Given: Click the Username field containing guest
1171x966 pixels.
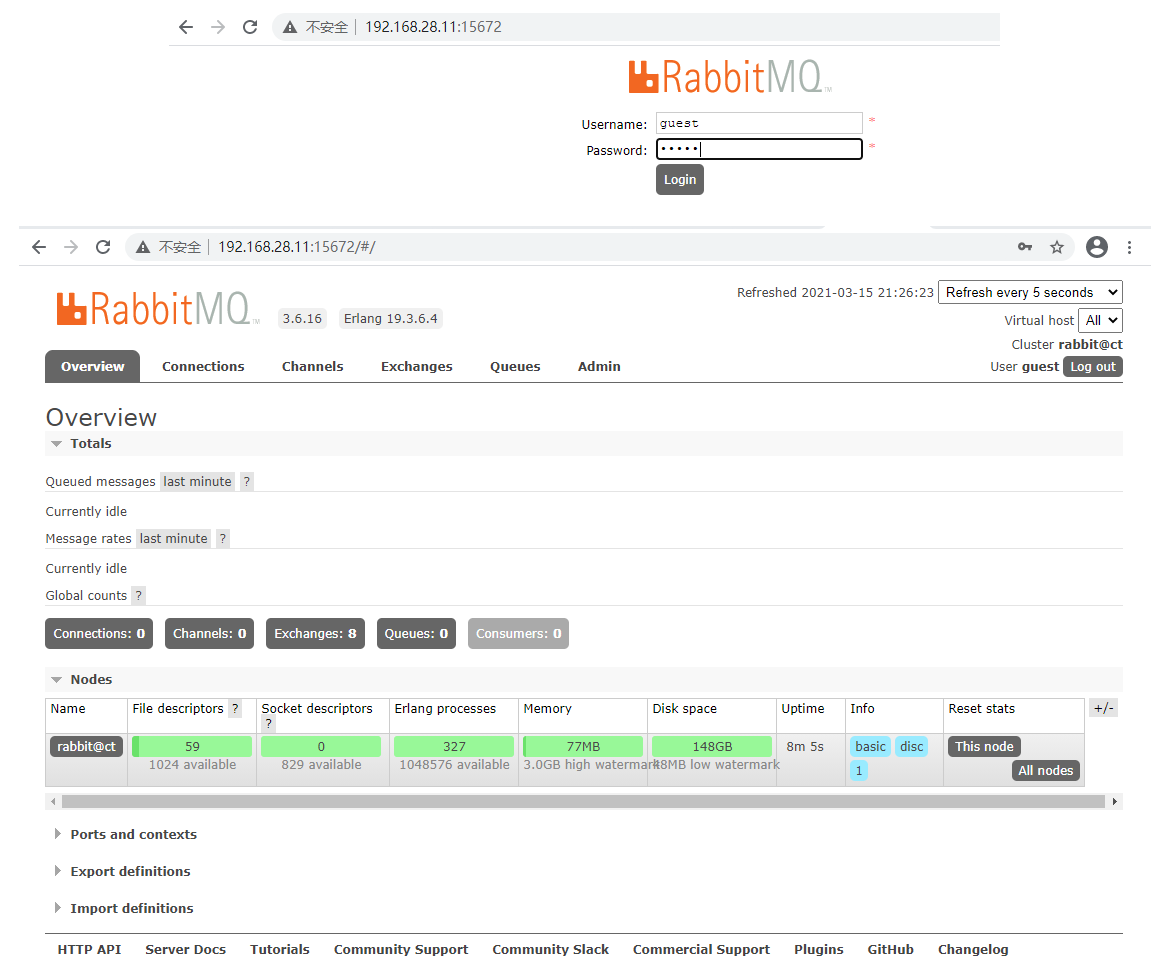Looking at the screenshot, I should [x=759, y=123].
